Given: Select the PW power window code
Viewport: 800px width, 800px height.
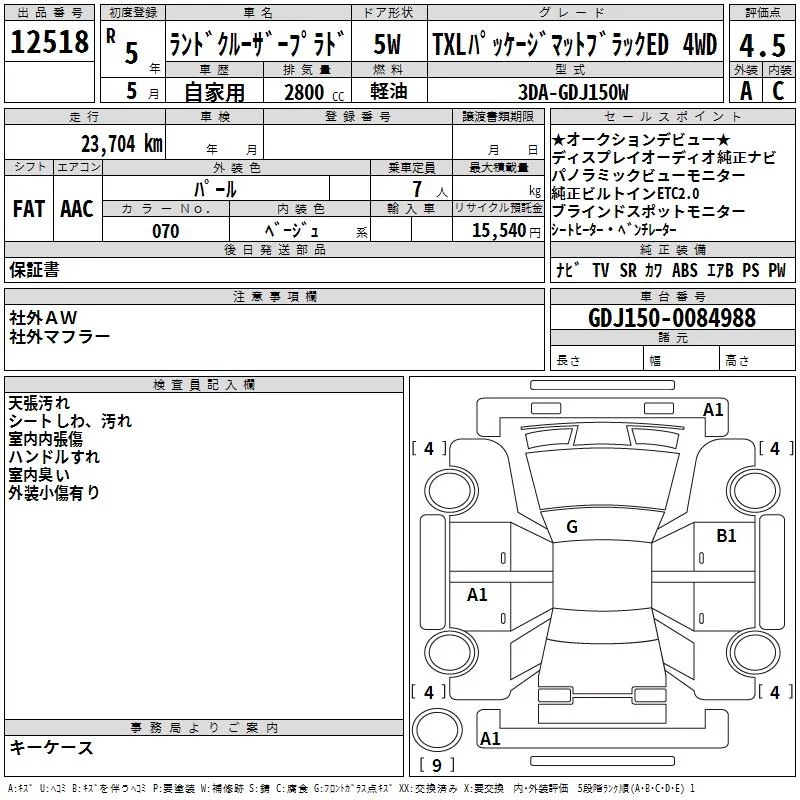Looking at the screenshot, I should (x=777, y=270).
